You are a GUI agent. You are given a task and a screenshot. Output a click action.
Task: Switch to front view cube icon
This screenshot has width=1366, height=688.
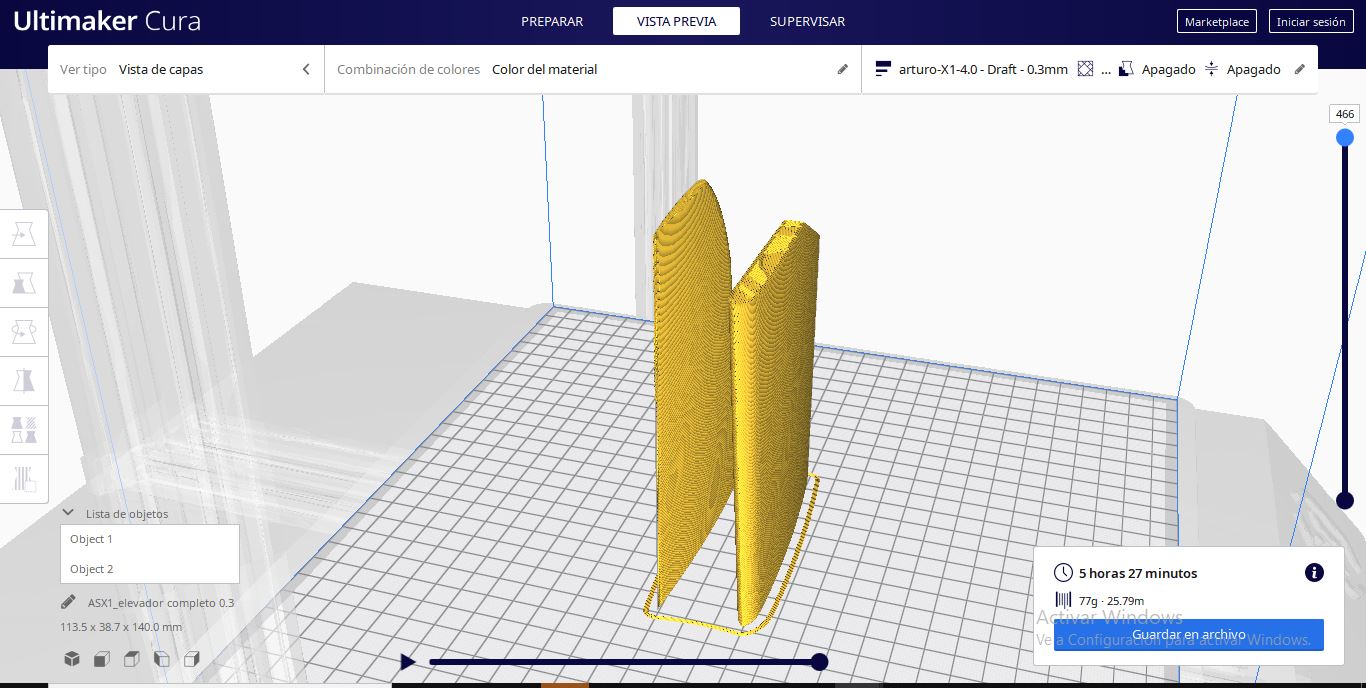[102, 659]
